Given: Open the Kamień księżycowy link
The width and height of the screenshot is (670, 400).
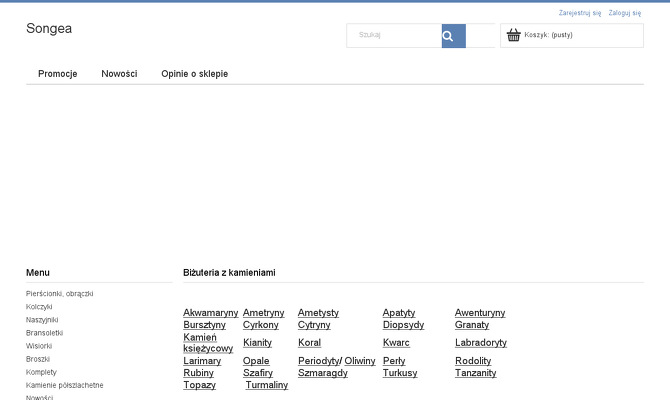Looking at the screenshot, I should pos(208,343).
